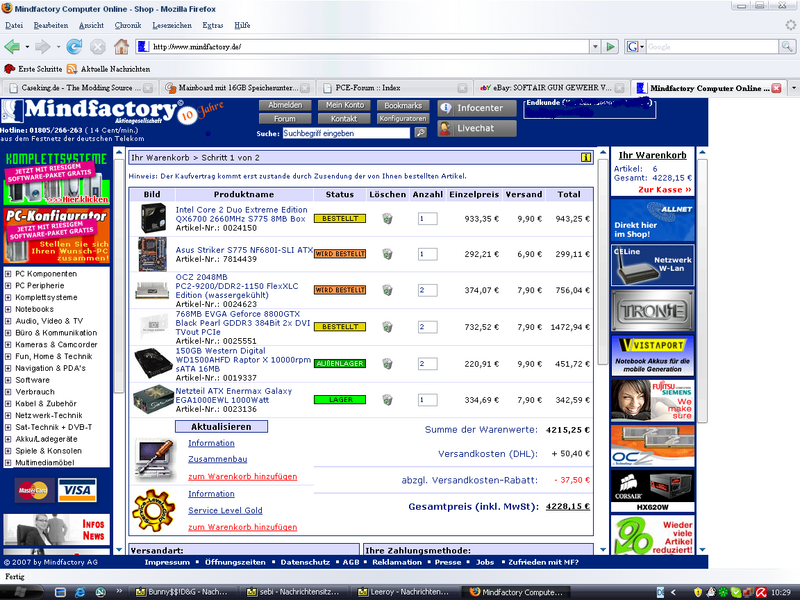The width and height of the screenshot is (800, 600).
Task: Expand the Notebooks category
Action: 8,309
